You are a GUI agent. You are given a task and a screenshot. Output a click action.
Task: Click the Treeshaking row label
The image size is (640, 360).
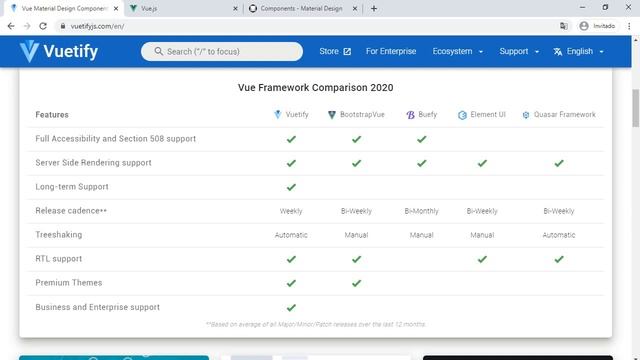point(58,235)
